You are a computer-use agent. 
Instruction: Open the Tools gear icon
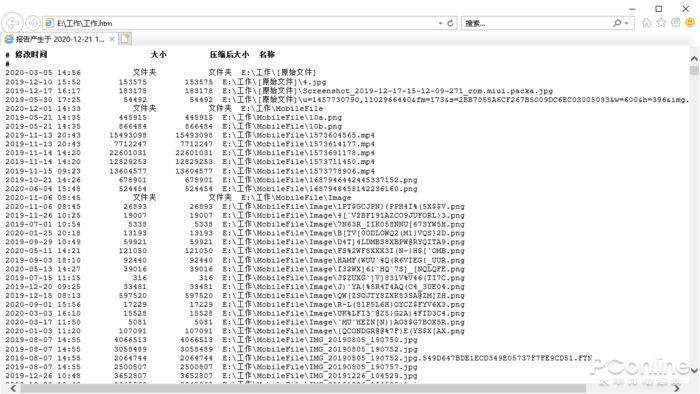click(675, 23)
